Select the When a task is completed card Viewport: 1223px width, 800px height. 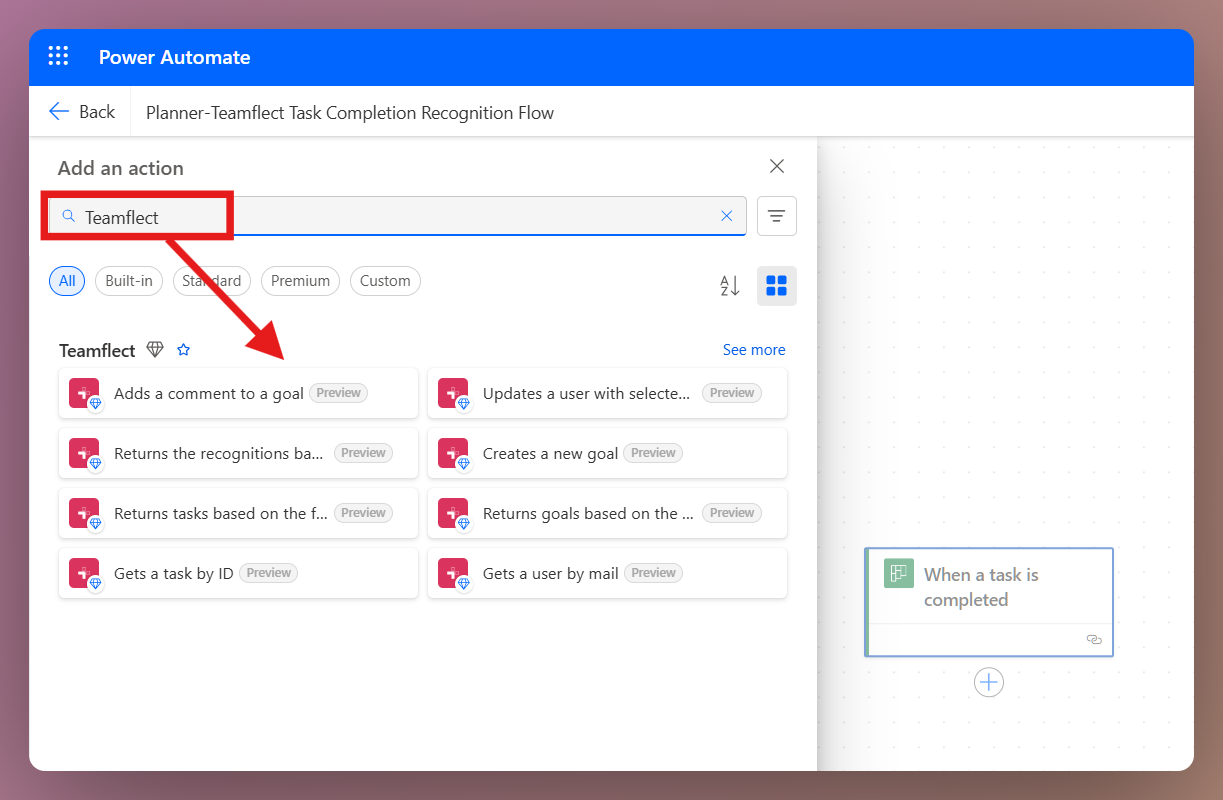[989, 602]
